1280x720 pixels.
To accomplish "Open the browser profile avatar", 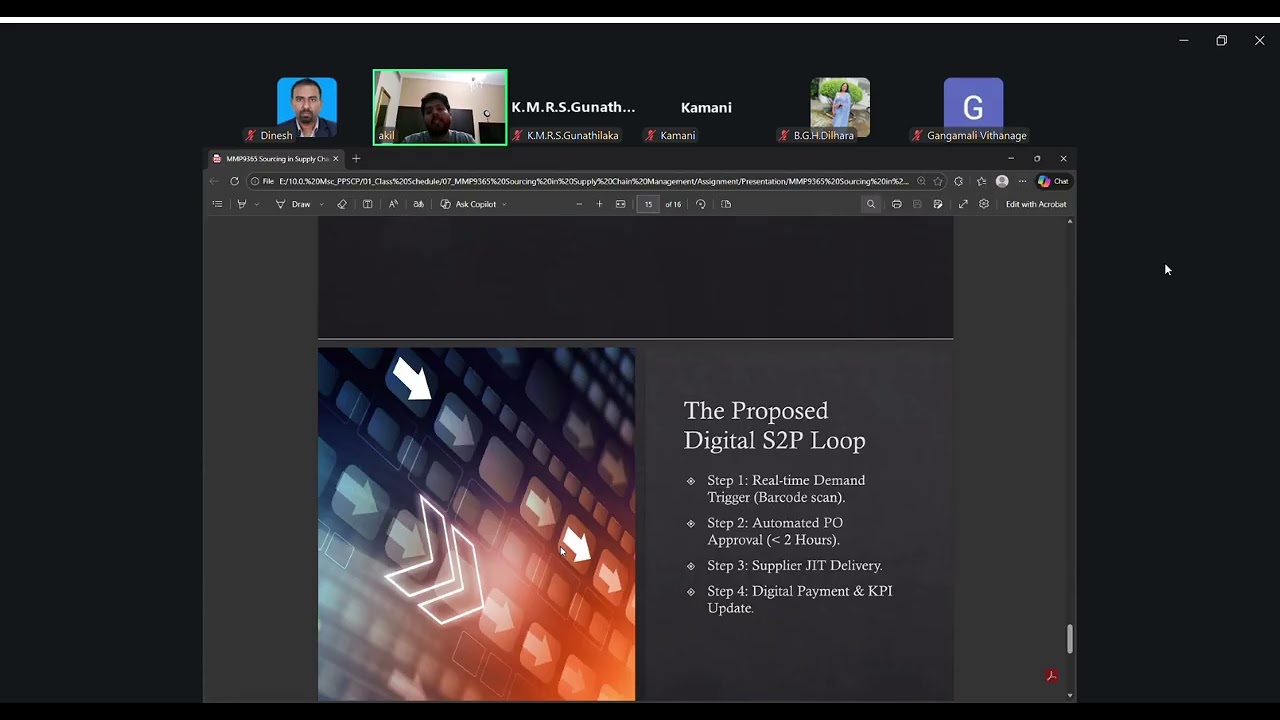I will (1002, 181).
